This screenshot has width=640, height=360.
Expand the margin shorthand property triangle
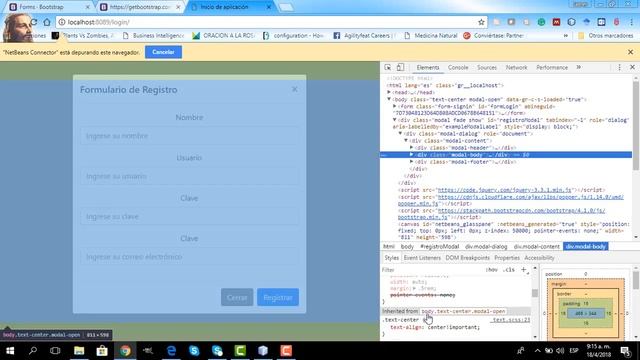(x=415, y=288)
